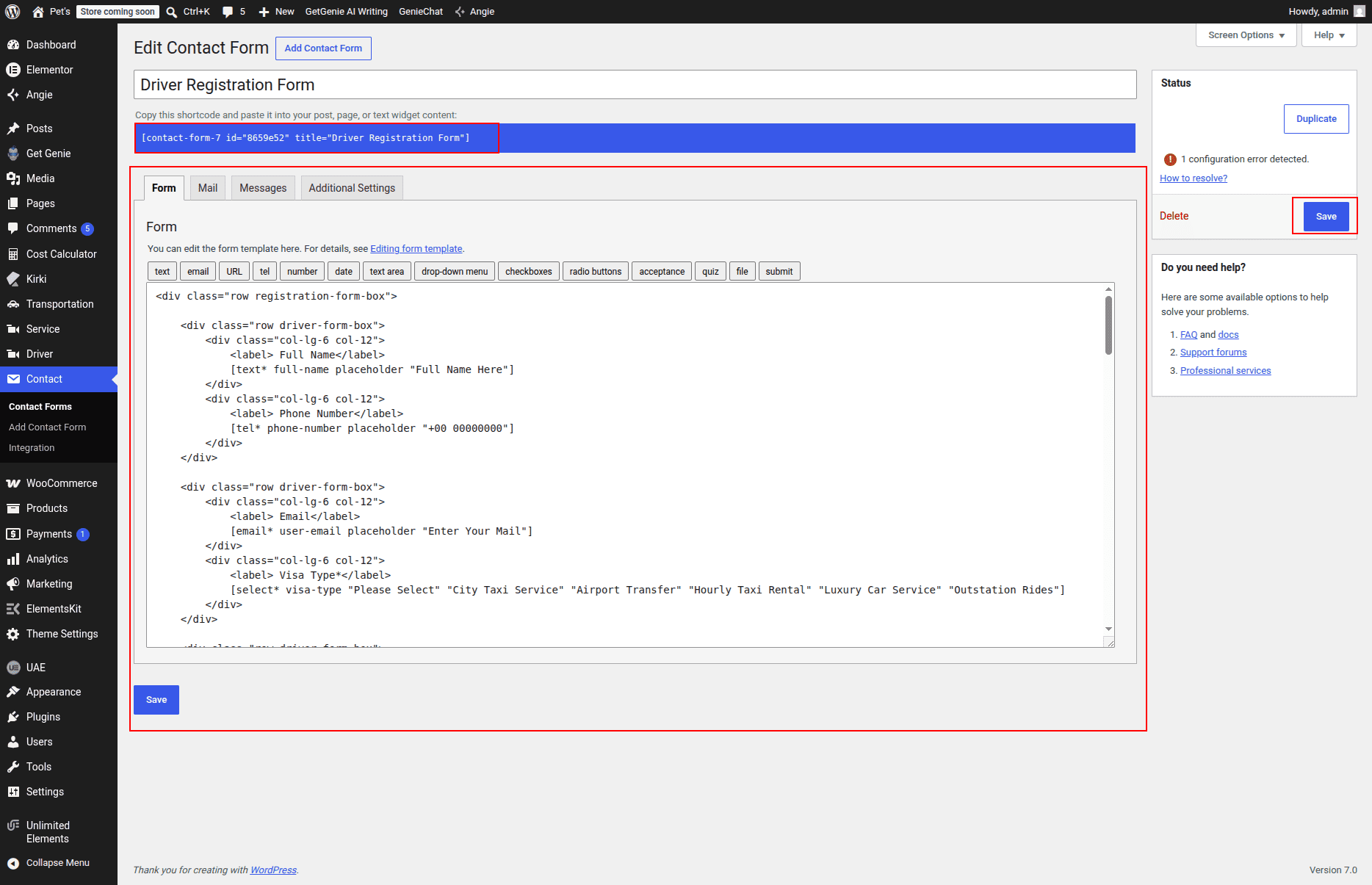The image size is (1372, 885).
Task: Click the admin avatar in top bar
Action: 1360,12
